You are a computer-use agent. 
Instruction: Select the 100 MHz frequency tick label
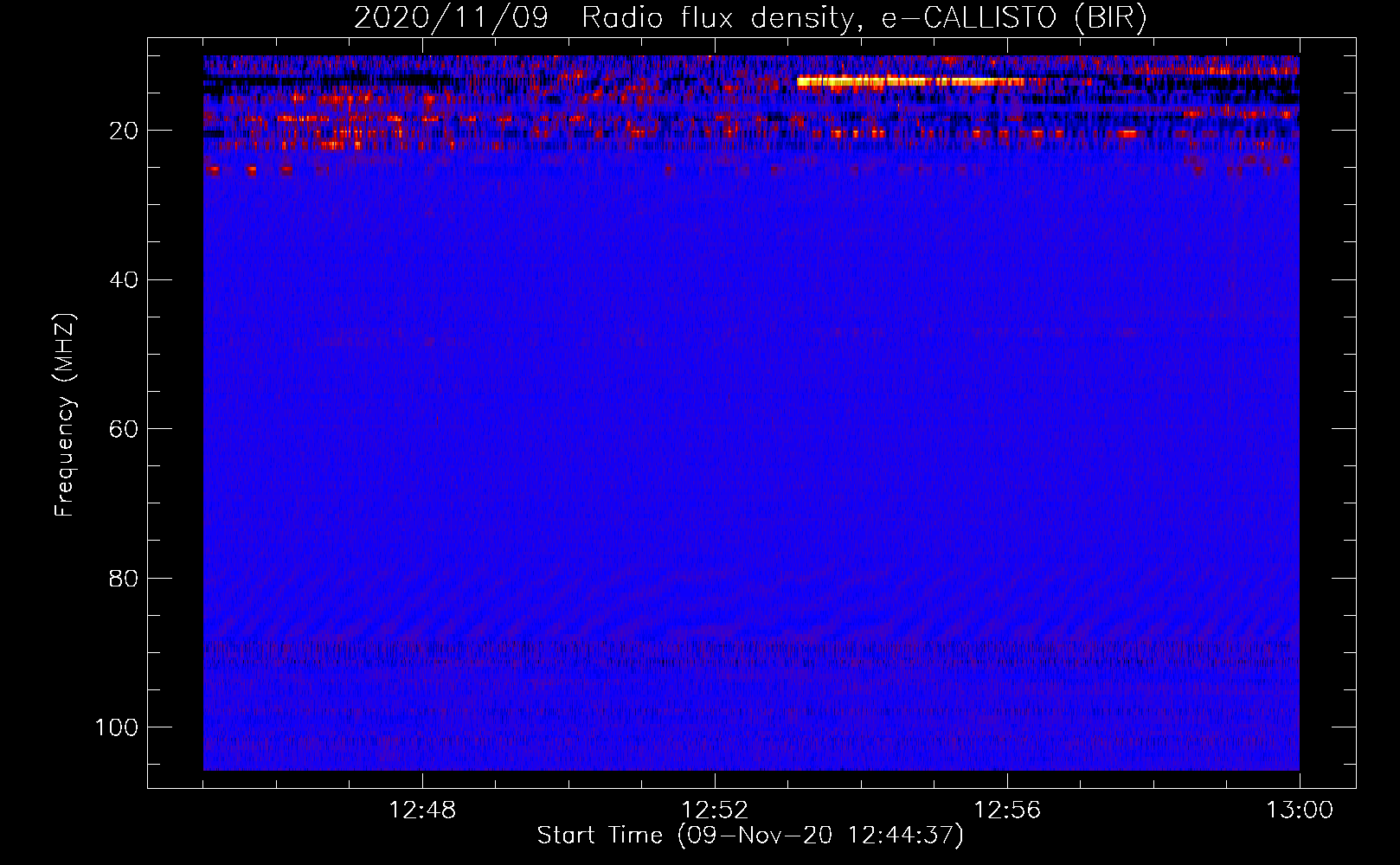pyautogui.click(x=117, y=727)
